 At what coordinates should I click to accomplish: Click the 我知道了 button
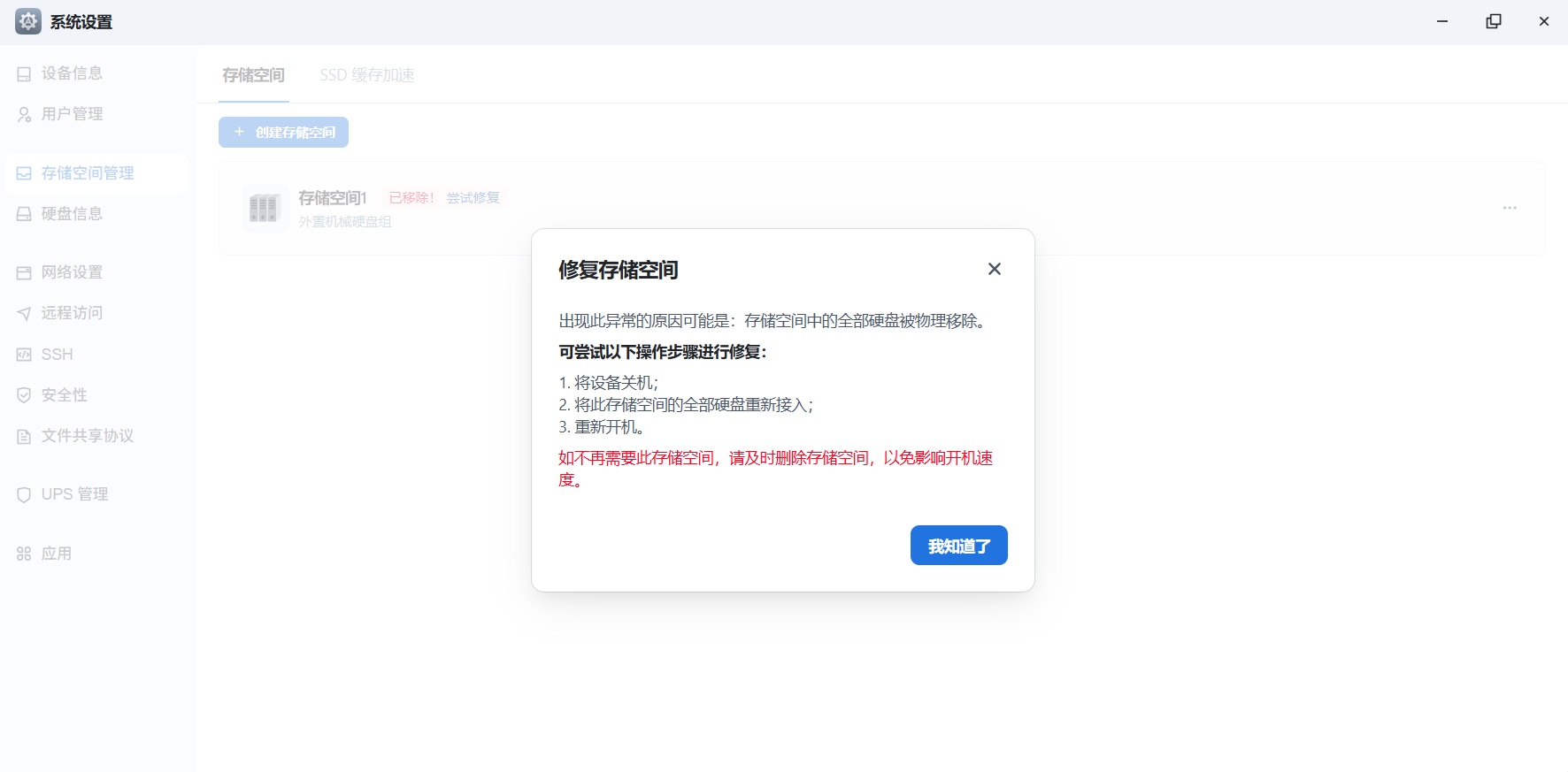coord(959,546)
